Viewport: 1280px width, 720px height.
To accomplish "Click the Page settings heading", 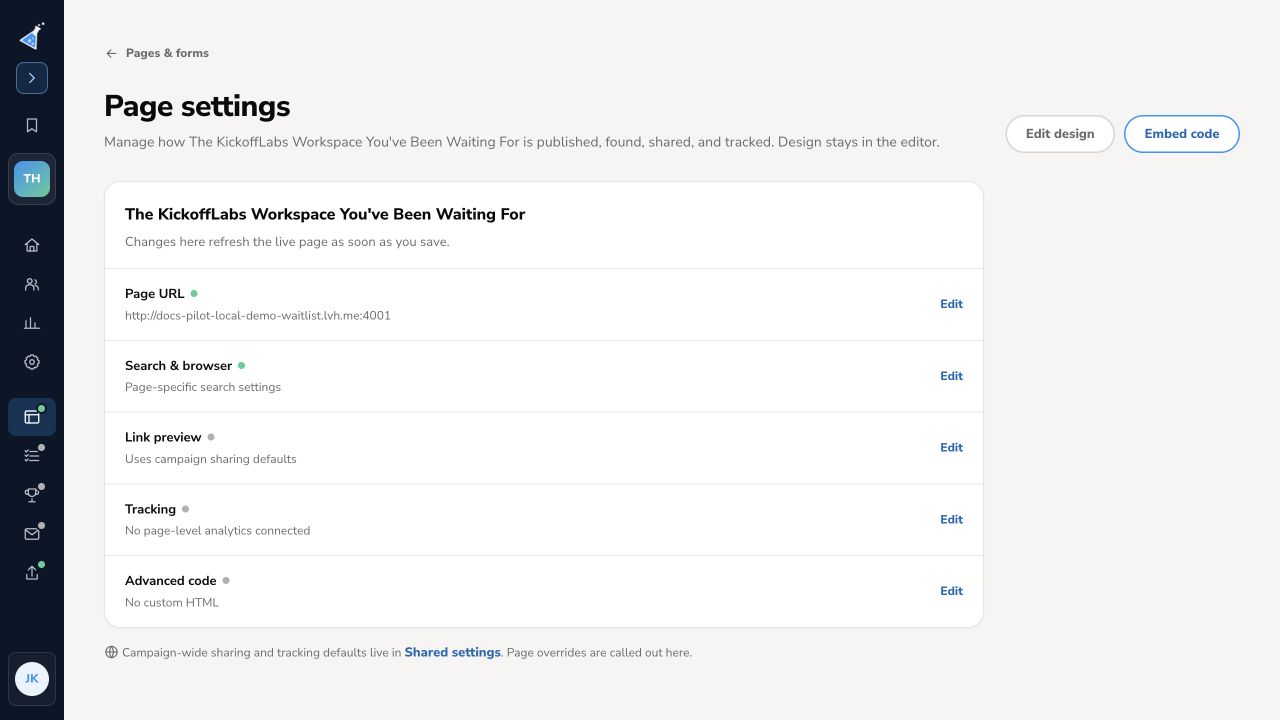I will 197,106.
